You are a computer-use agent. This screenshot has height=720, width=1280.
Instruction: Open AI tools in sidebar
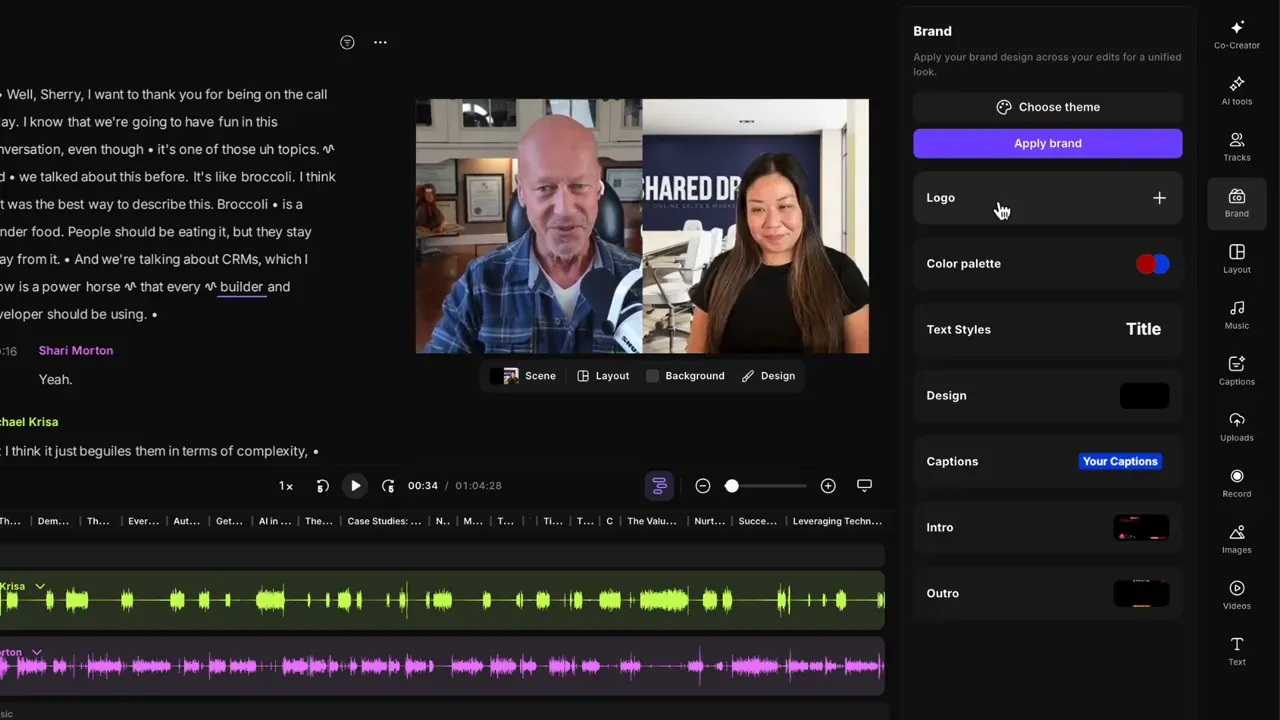1237,90
